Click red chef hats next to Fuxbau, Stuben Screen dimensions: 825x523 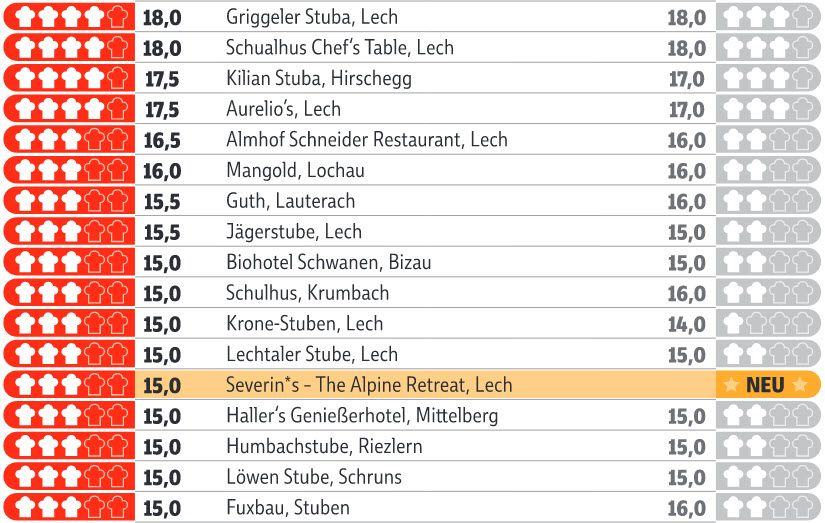click(x=69, y=508)
